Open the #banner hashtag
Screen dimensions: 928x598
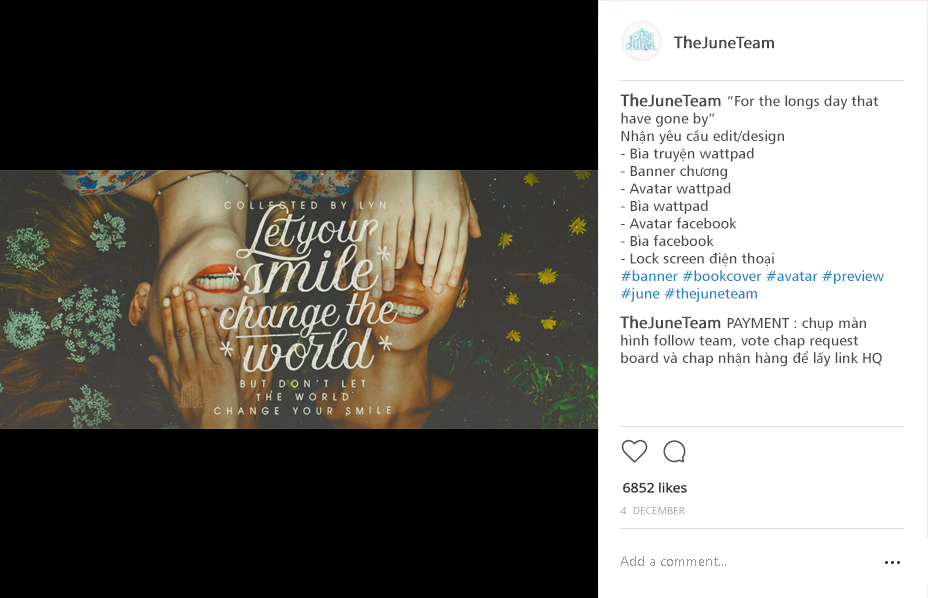click(x=649, y=276)
